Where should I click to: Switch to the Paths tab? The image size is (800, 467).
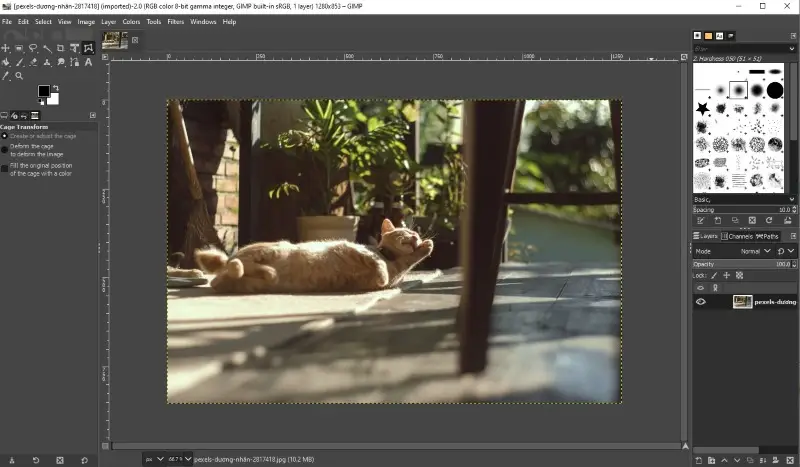[767, 236]
